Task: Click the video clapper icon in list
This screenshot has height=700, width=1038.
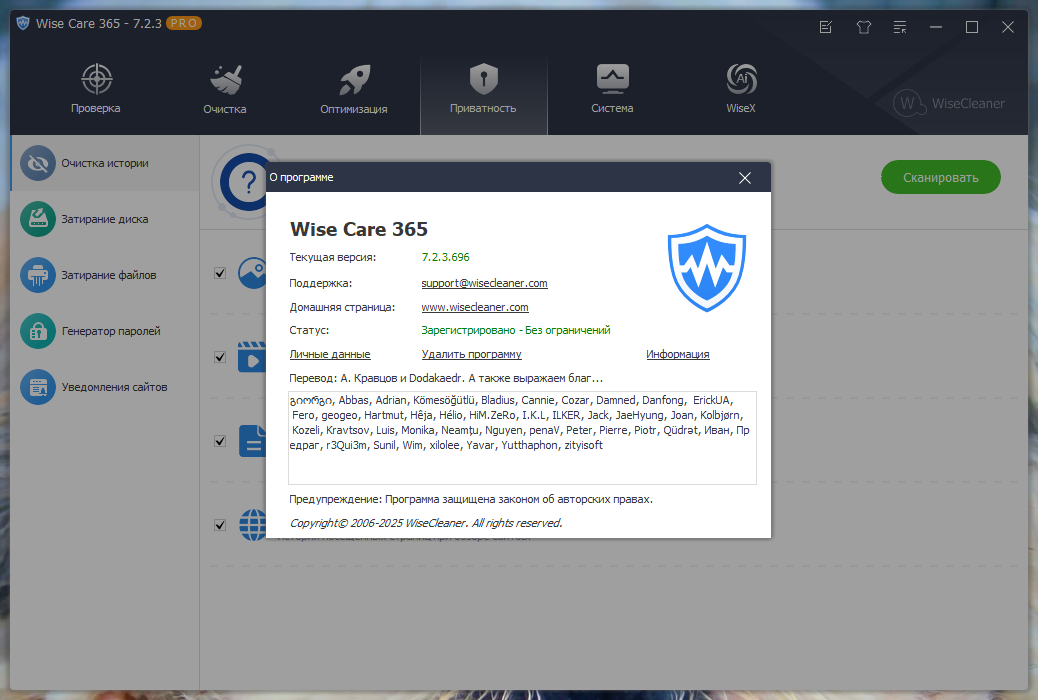Action: (252, 357)
